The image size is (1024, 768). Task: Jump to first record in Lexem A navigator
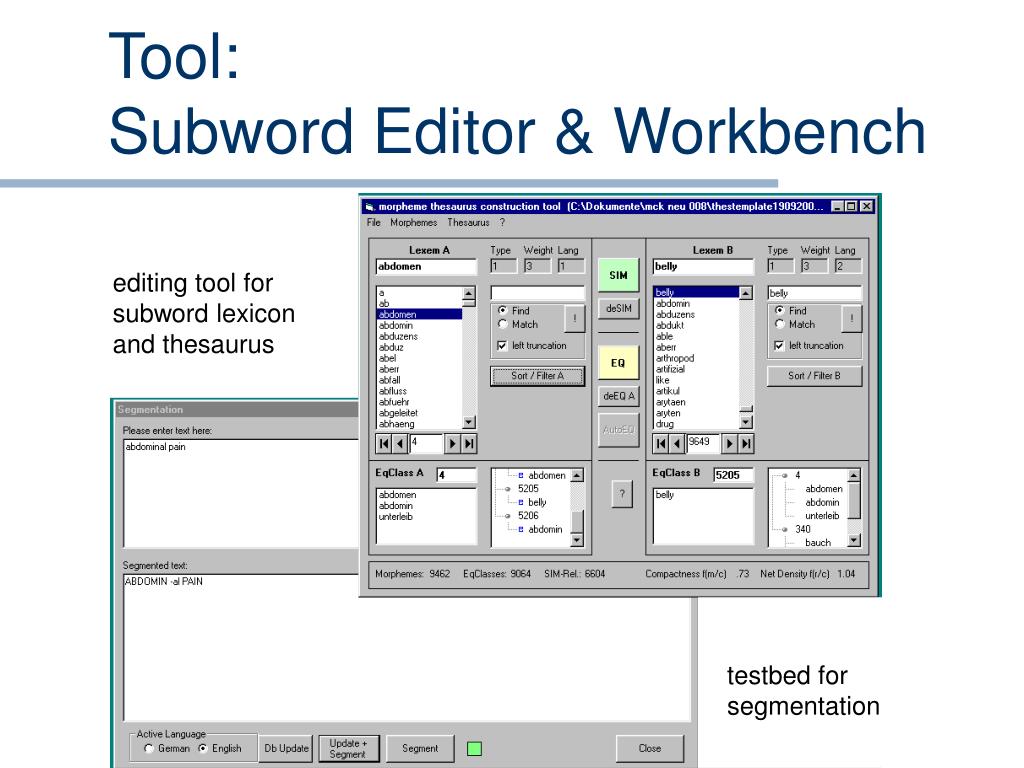pyautogui.click(x=384, y=443)
